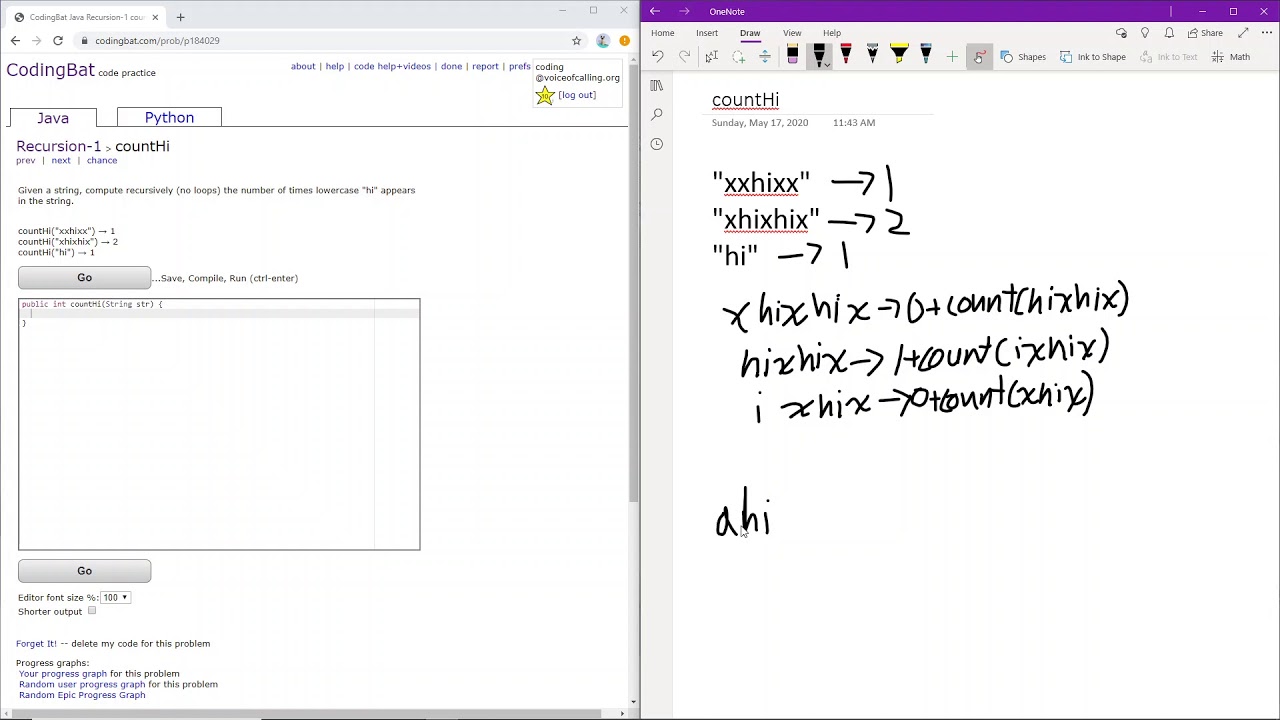Check the sync status cloud icon

(x=1121, y=33)
